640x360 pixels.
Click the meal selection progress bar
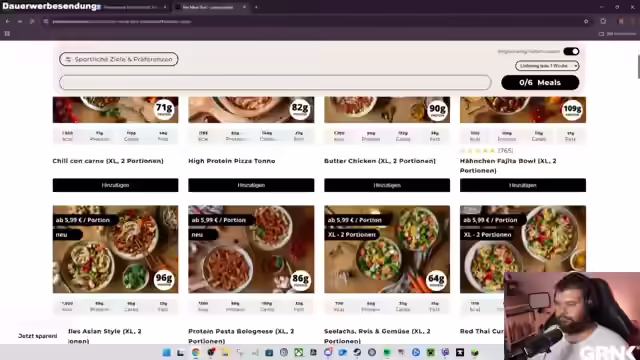275,82
